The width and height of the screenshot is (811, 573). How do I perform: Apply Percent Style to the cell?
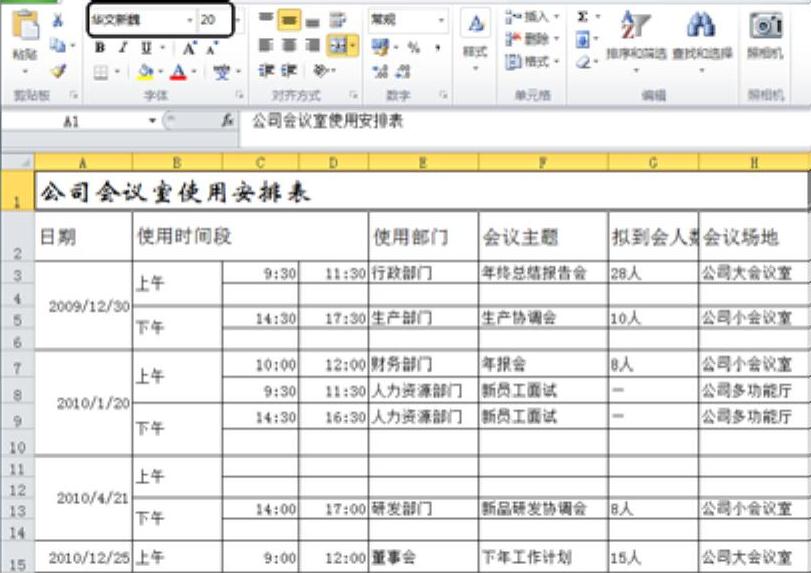[x=413, y=48]
